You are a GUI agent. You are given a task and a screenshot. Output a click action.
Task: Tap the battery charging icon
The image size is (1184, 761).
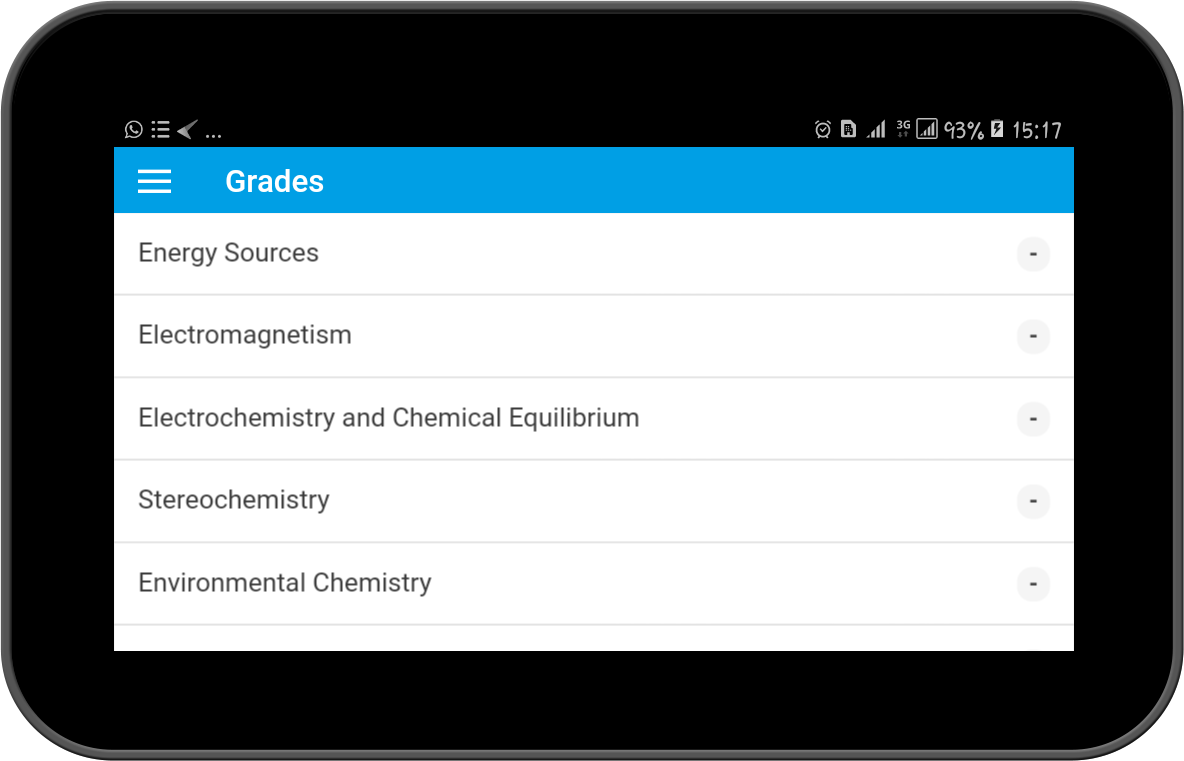997,129
